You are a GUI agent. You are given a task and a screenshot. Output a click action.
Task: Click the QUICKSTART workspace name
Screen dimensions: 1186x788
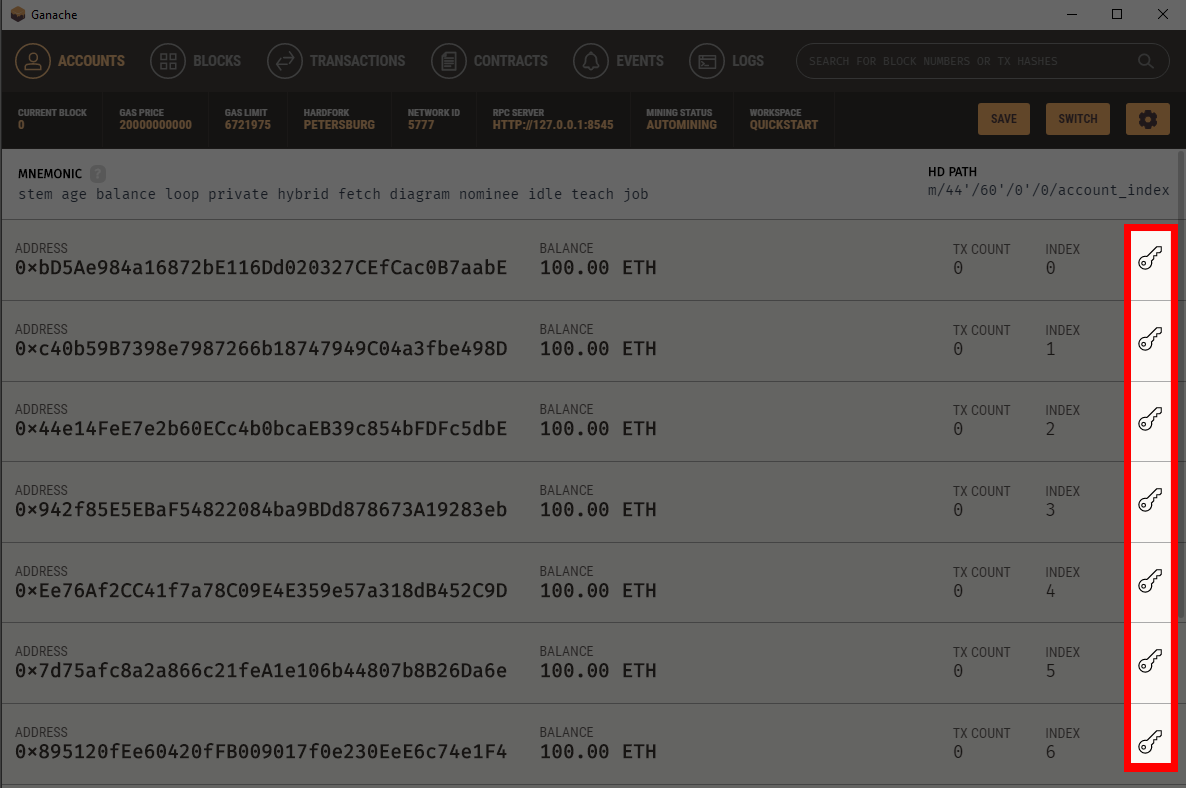click(784, 125)
